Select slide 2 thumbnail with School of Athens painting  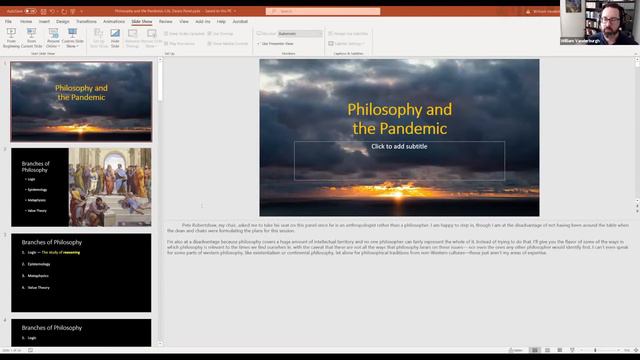point(81,187)
